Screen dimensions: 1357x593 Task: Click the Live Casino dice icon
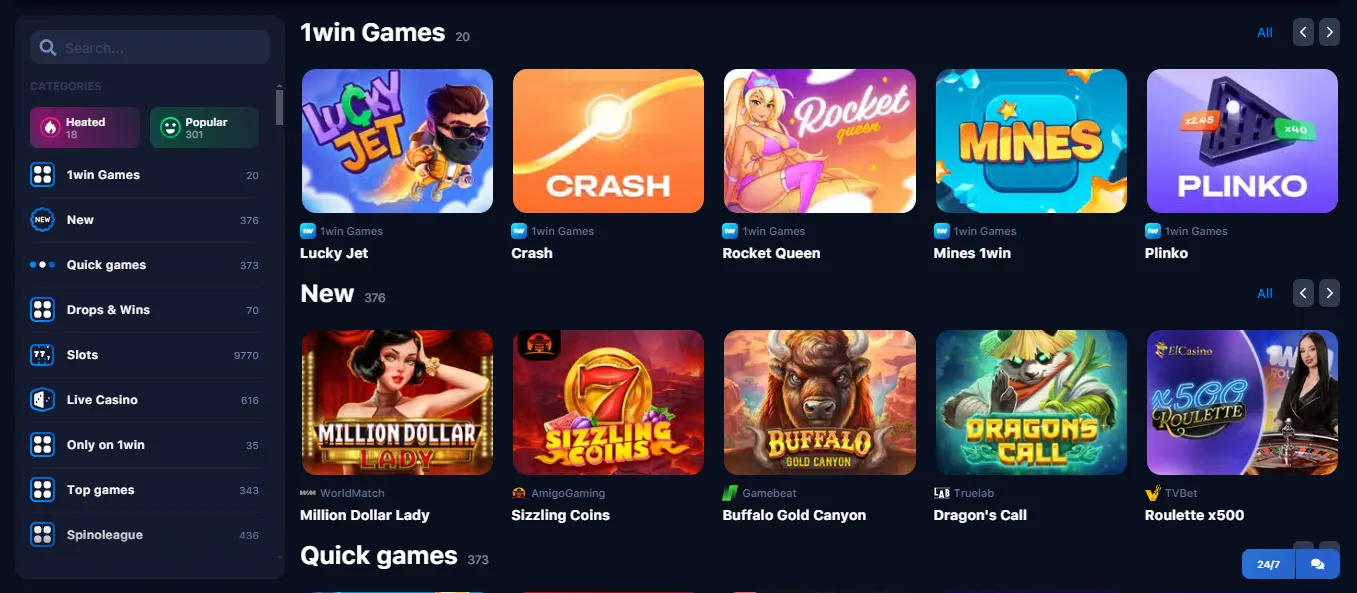pos(42,400)
